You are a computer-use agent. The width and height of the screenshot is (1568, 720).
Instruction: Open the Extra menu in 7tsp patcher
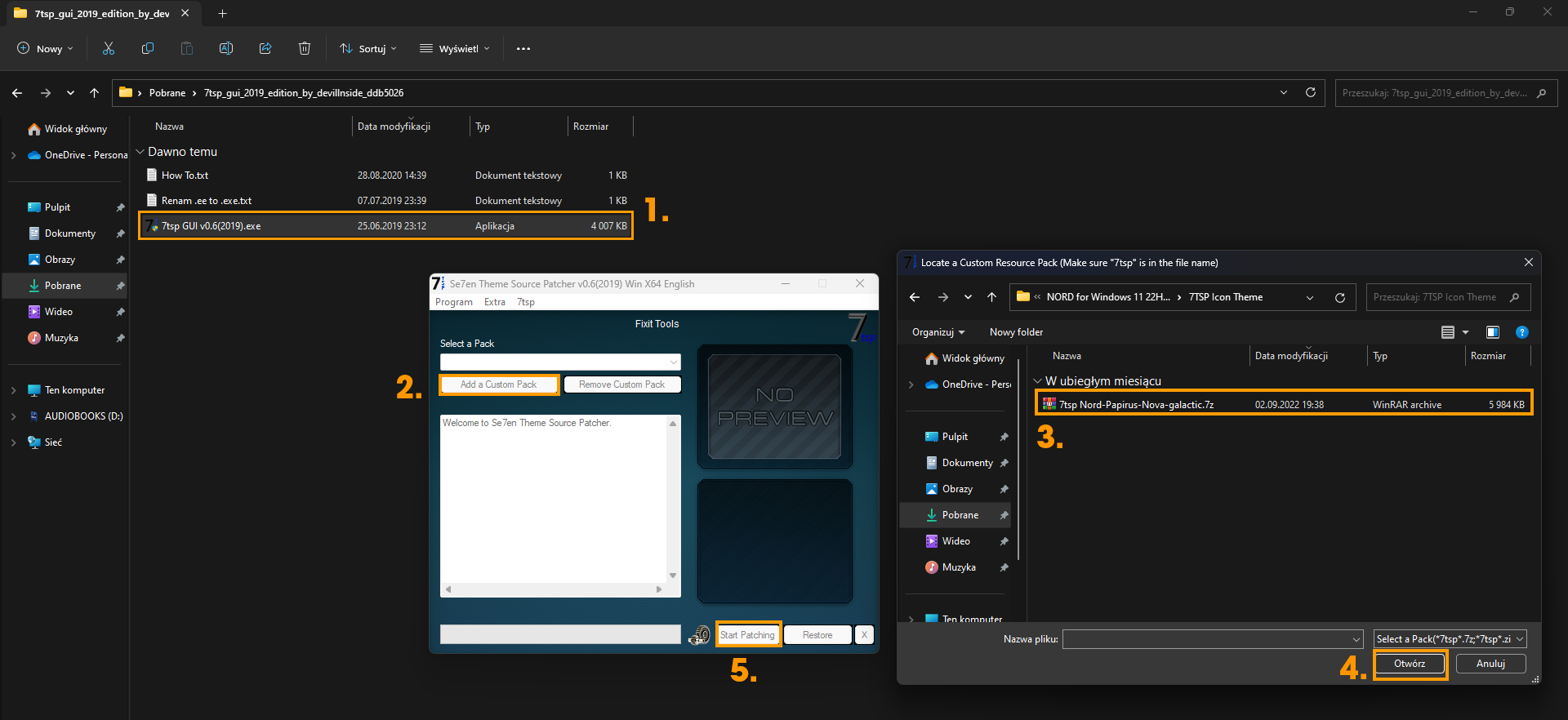(x=495, y=302)
